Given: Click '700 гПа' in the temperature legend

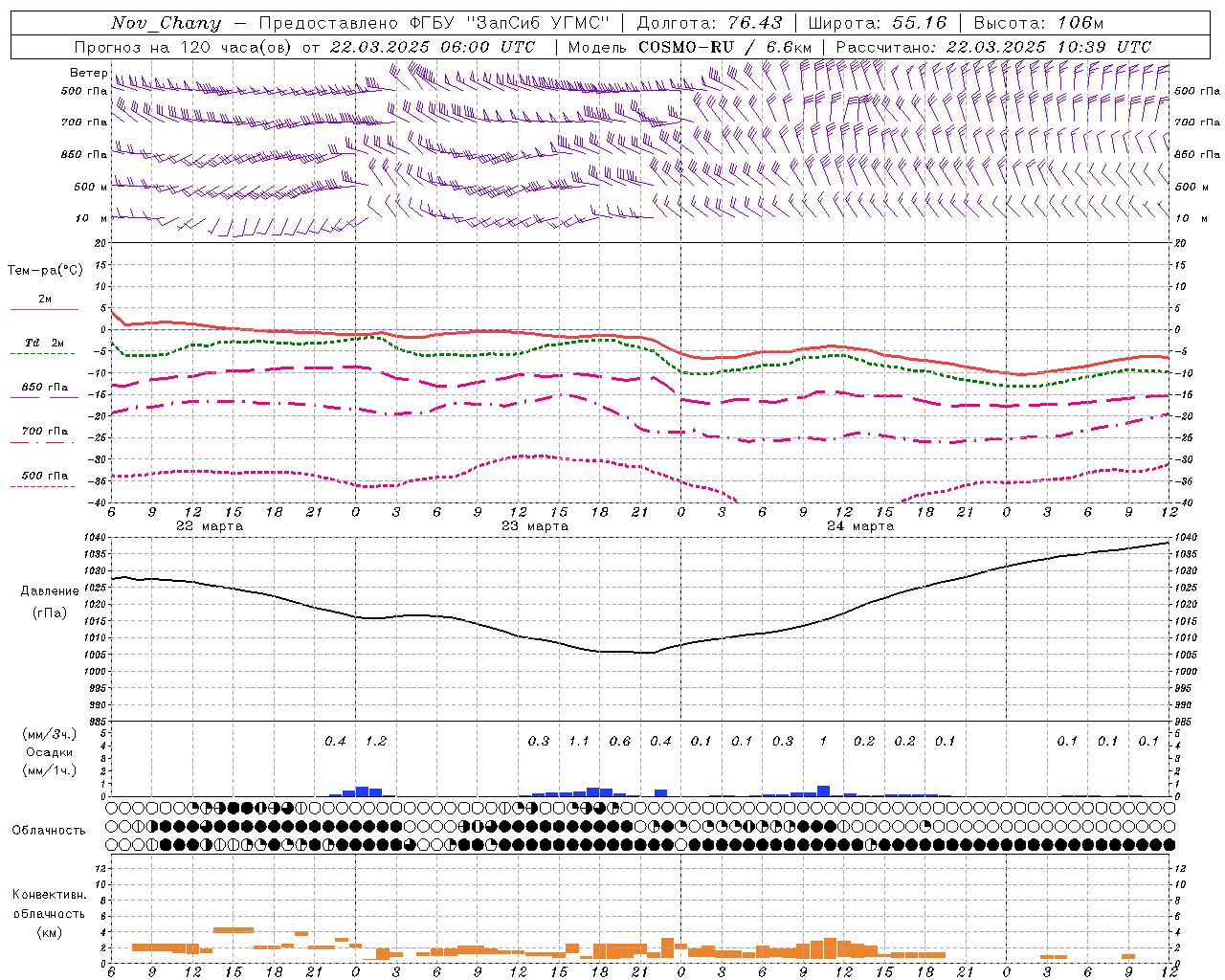Looking at the screenshot, I should coord(45,431).
